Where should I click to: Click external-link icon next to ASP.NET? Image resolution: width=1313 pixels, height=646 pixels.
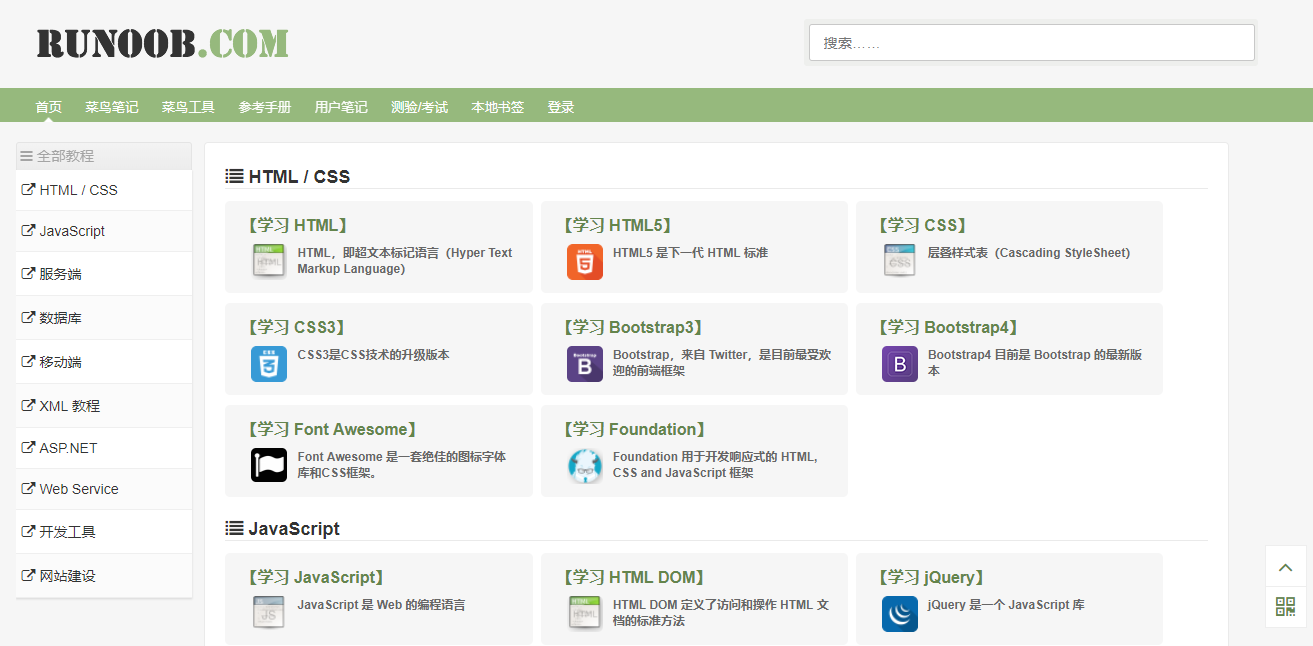[x=28, y=447]
